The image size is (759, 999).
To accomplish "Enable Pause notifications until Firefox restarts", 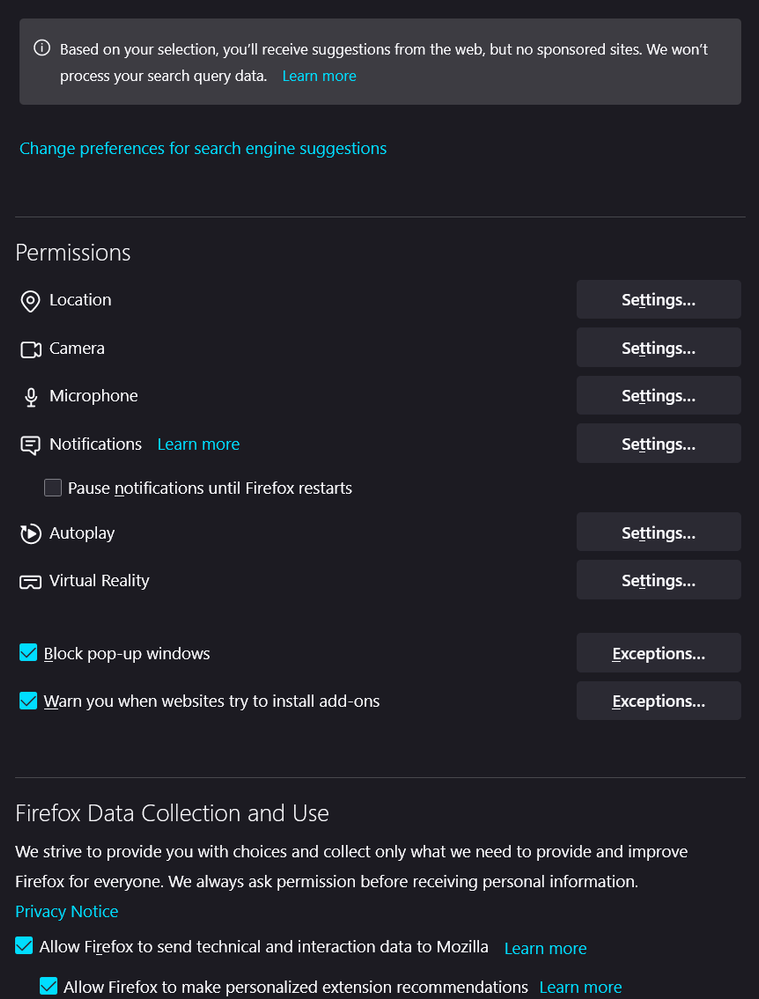I will coord(53,488).
